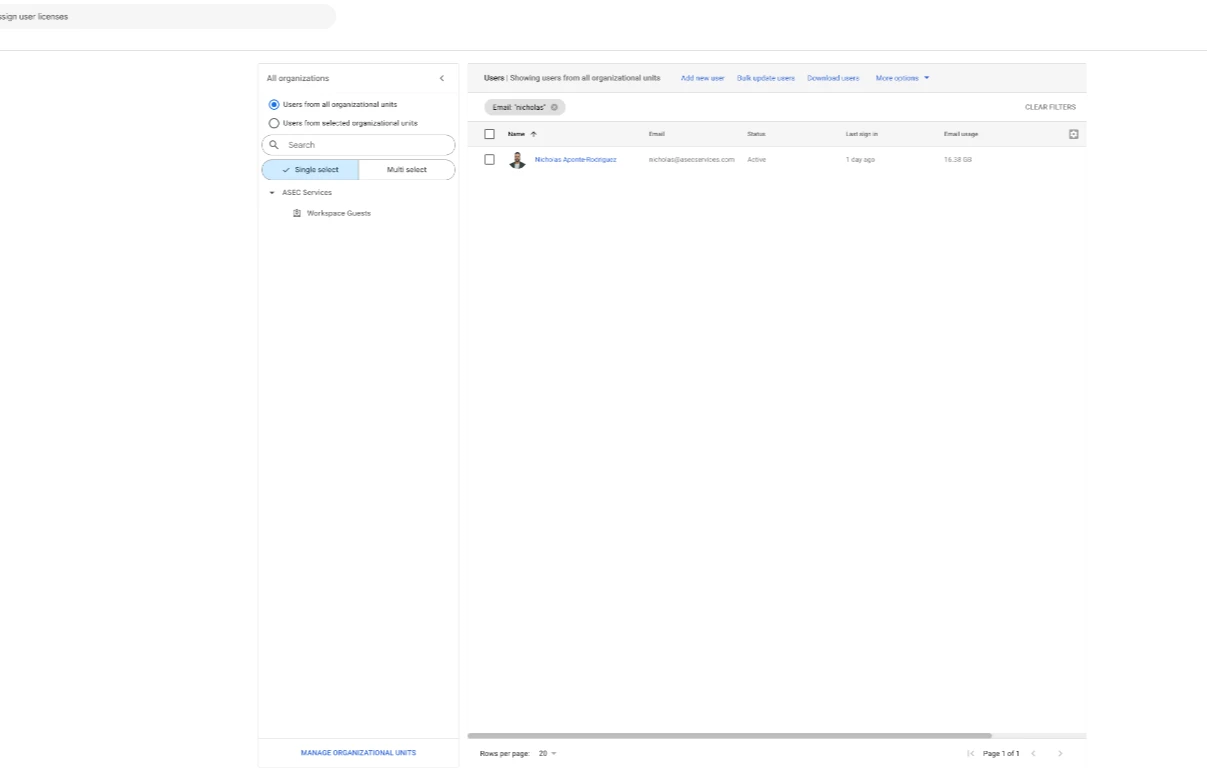Tick the checkbox for Nicholas Aponte-Rodriguez

[x=490, y=160]
